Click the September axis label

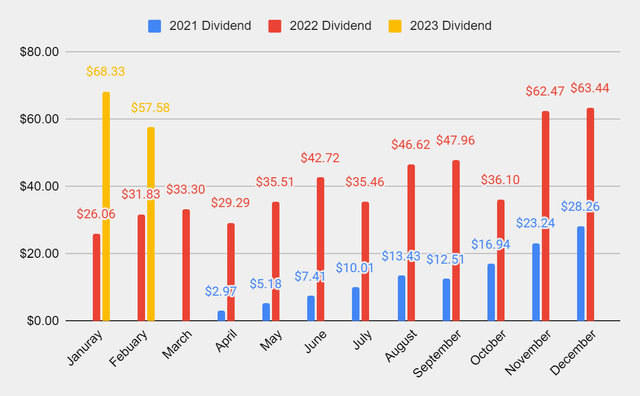click(437, 354)
